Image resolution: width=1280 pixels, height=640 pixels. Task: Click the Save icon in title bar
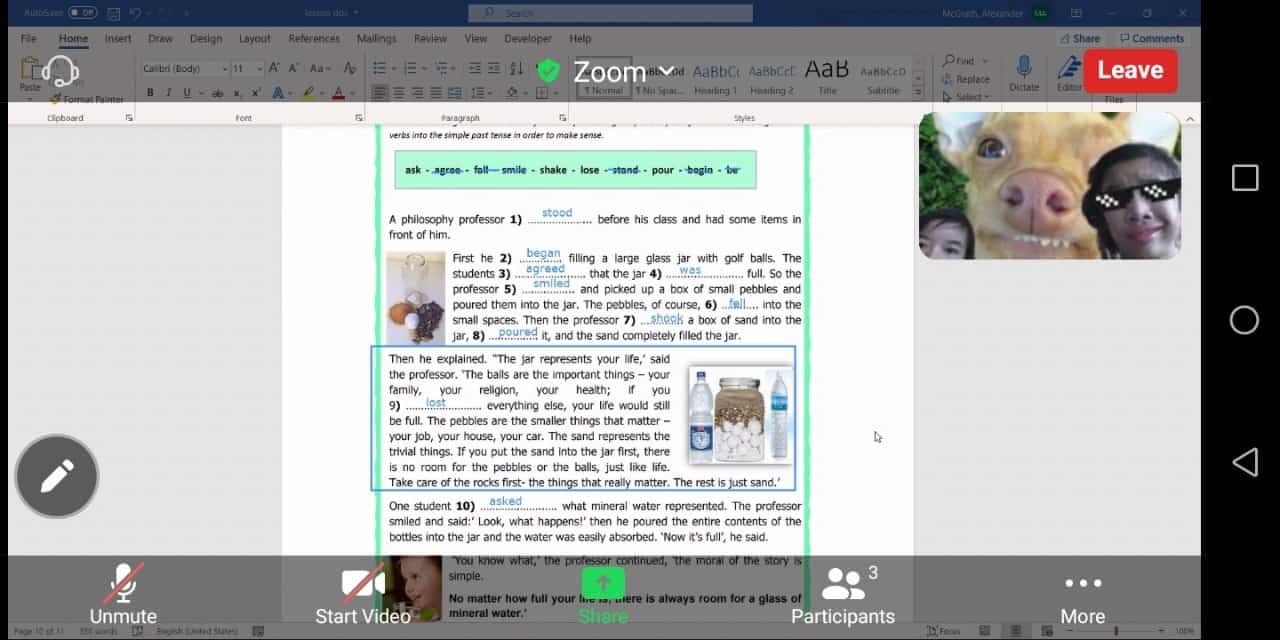pos(112,13)
